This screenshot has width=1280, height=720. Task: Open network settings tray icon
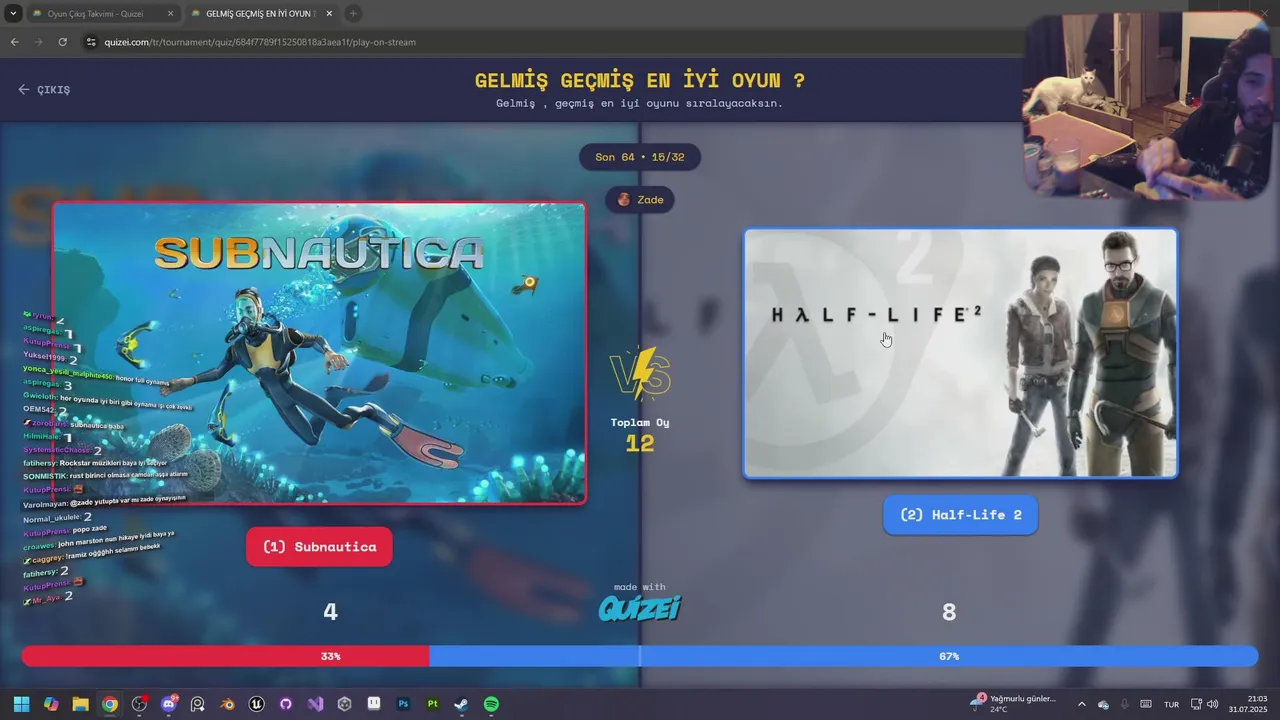1196,704
